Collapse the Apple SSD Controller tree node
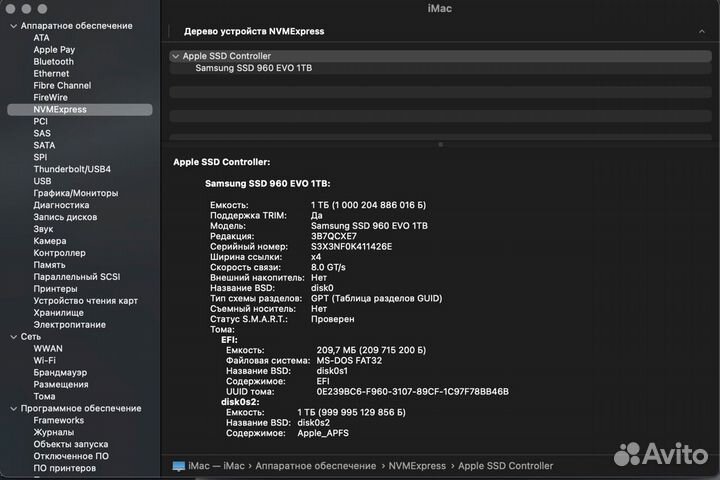The height and width of the screenshot is (480, 720). (175, 56)
